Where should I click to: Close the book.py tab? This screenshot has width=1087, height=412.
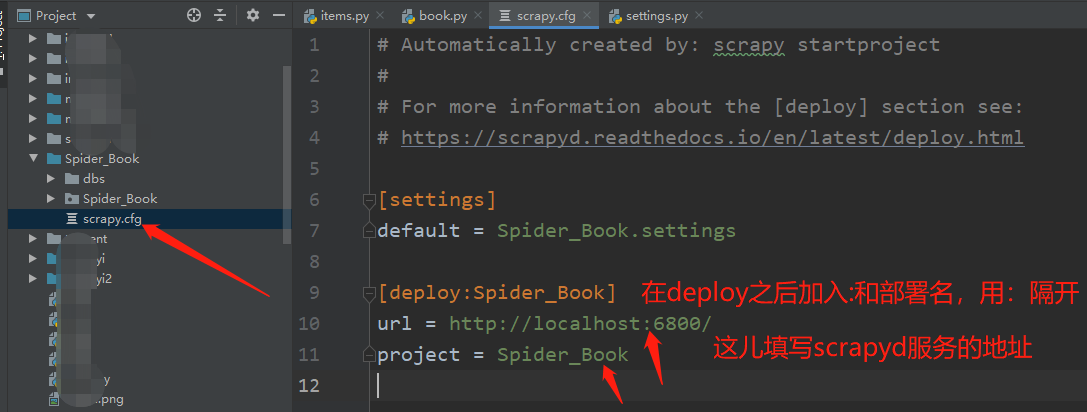coord(480,16)
